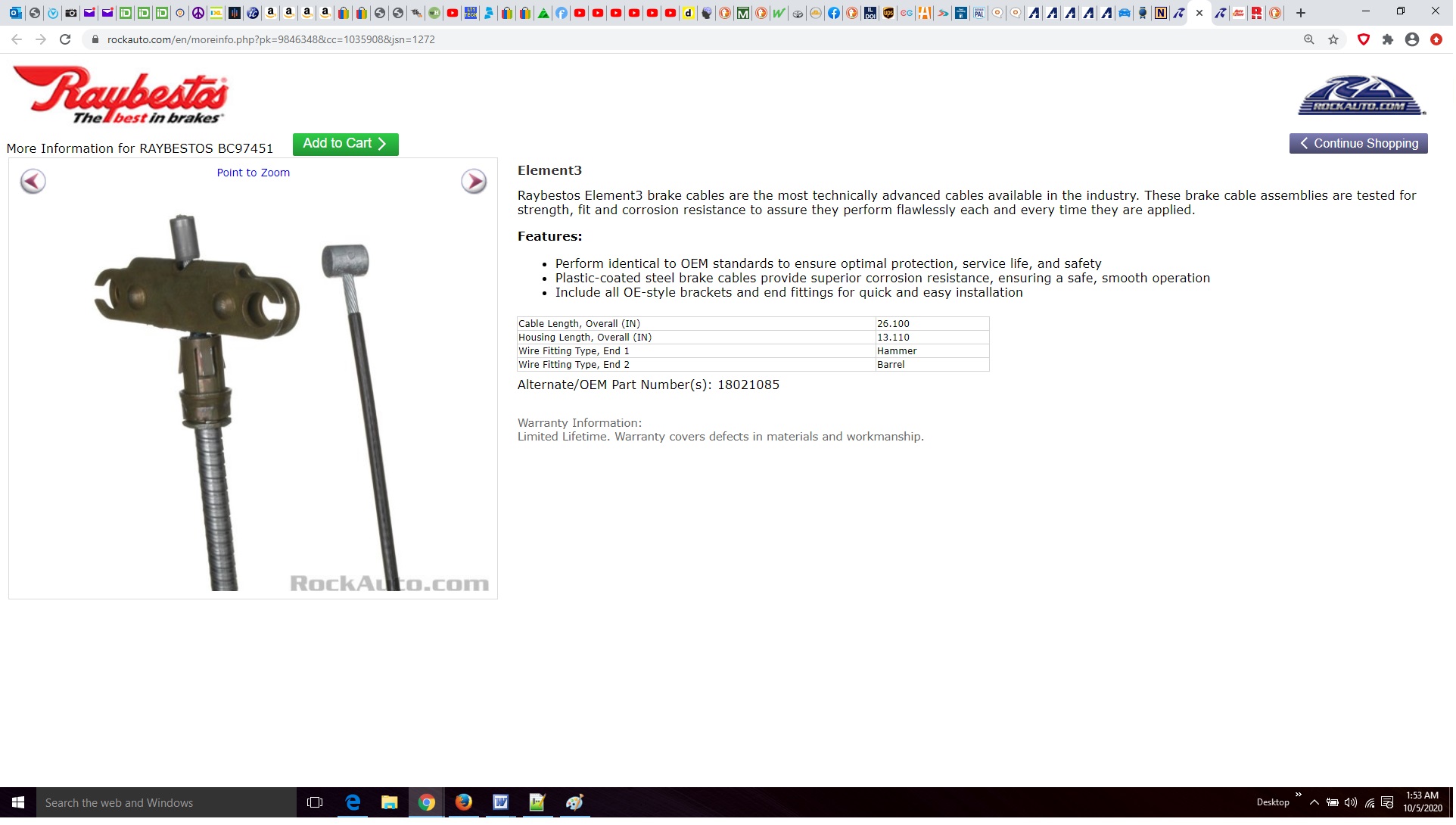Click the OEM part number 18021085

[749, 385]
